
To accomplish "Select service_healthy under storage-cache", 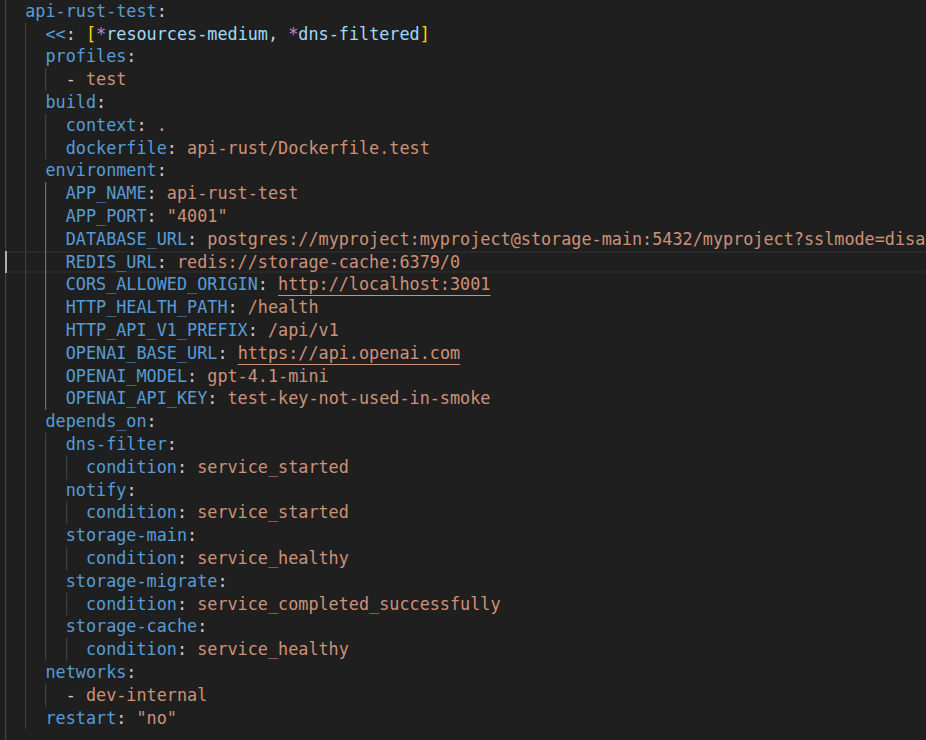I will [273, 649].
